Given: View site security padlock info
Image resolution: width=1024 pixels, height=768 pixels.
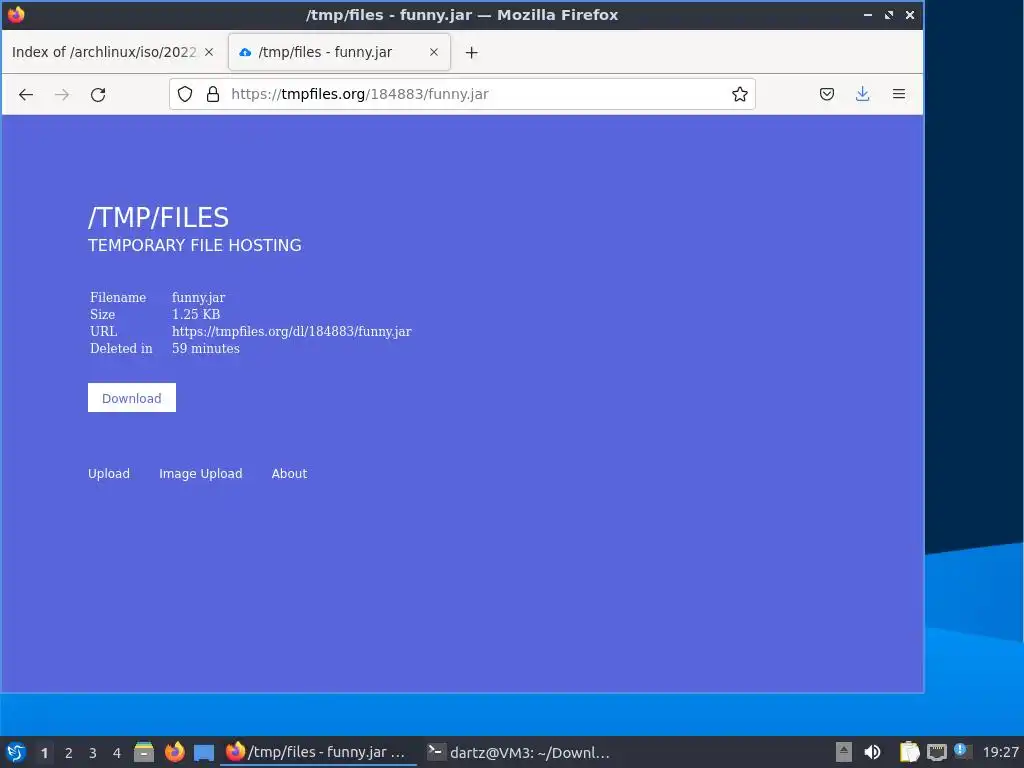Looking at the screenshot, I should tap(213, 94).
